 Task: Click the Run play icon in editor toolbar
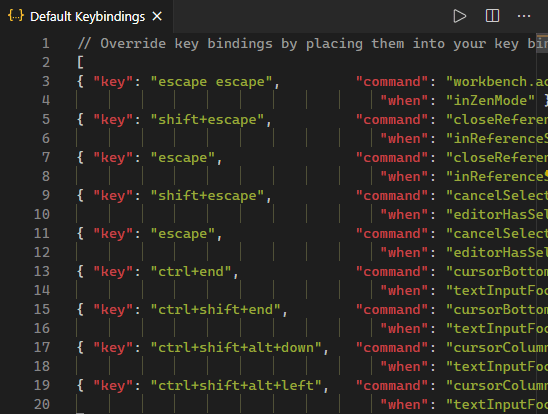(x=459, y=16)
